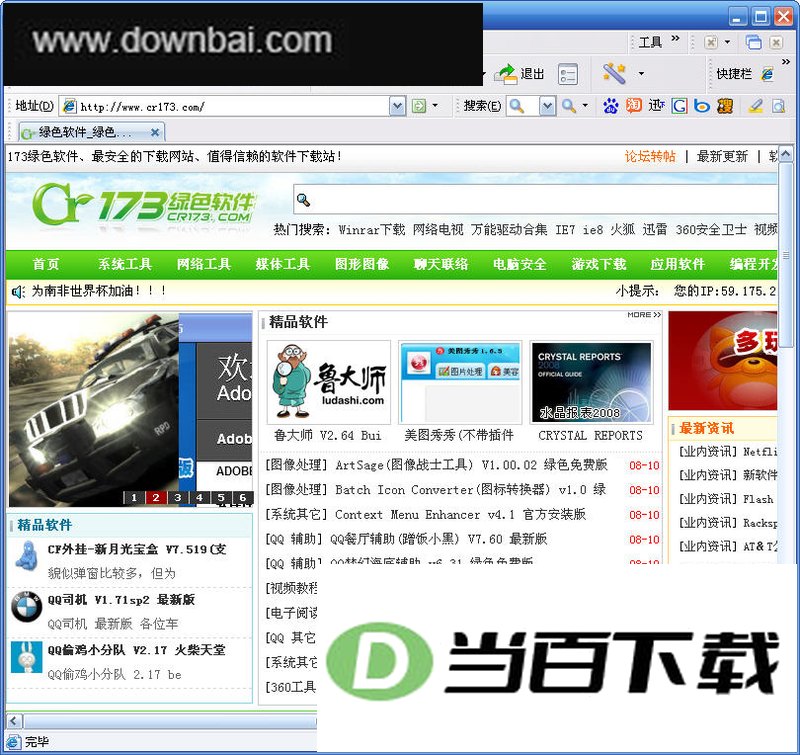800x755 pixels.
Task: Select the 绿色软件_绿色 browser tab
Action: 92,133
